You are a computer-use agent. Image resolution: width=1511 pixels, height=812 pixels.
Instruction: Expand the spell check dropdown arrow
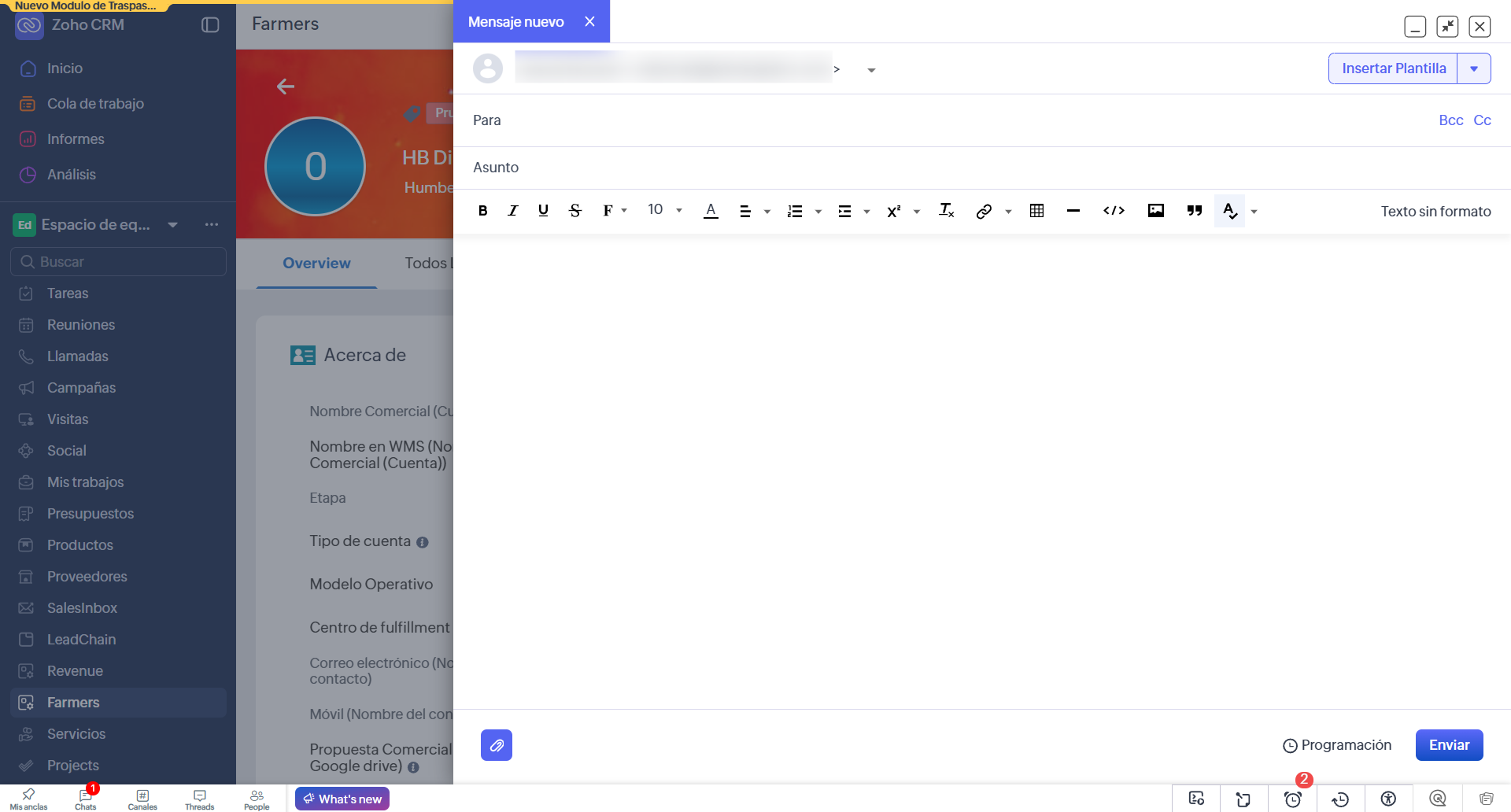click(1254, 212)
